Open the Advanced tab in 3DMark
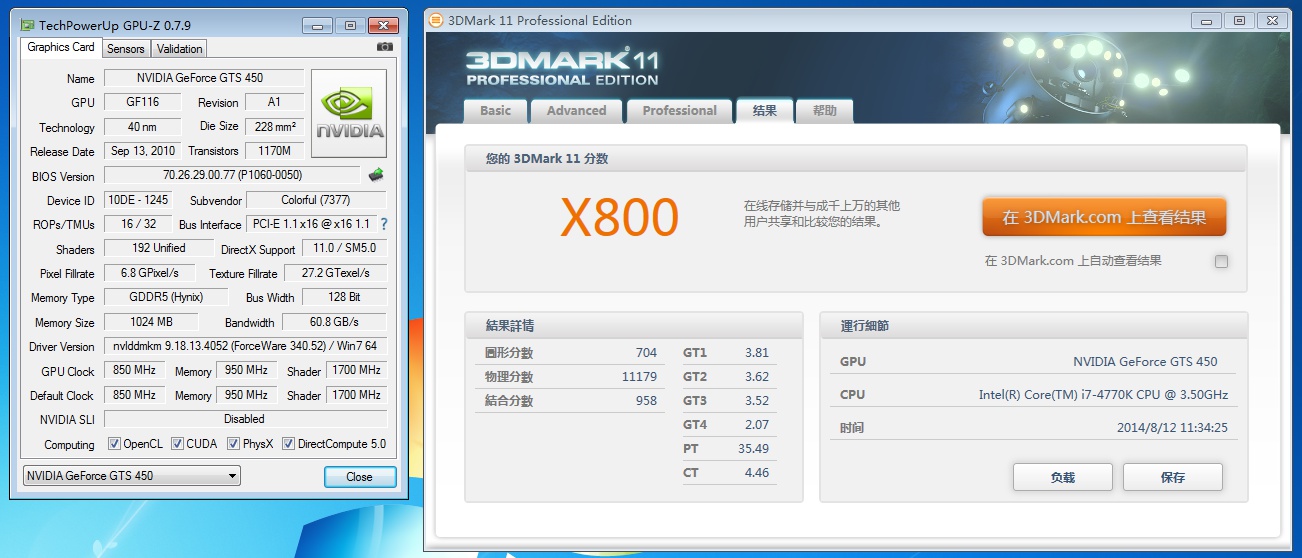Screen dimensions: 1302x558 coord(576,111)
